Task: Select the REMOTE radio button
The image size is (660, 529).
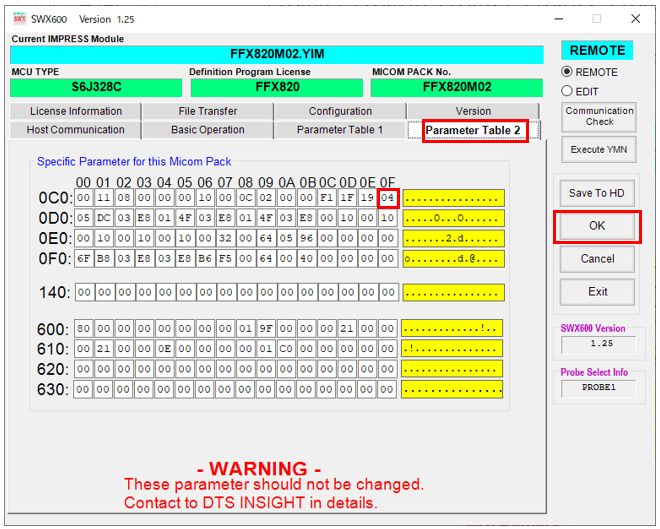Action: (567, 72)
